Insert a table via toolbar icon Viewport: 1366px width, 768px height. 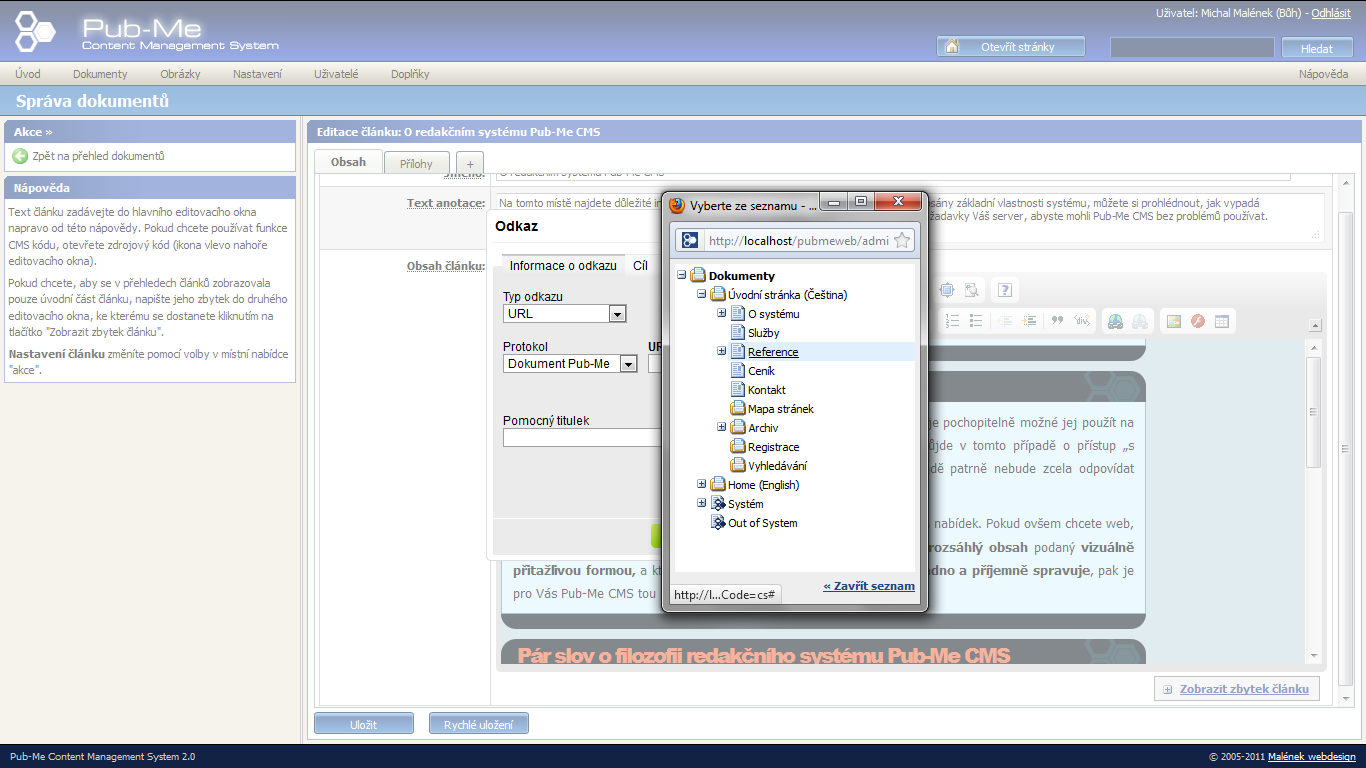(x=1221, y=321)
